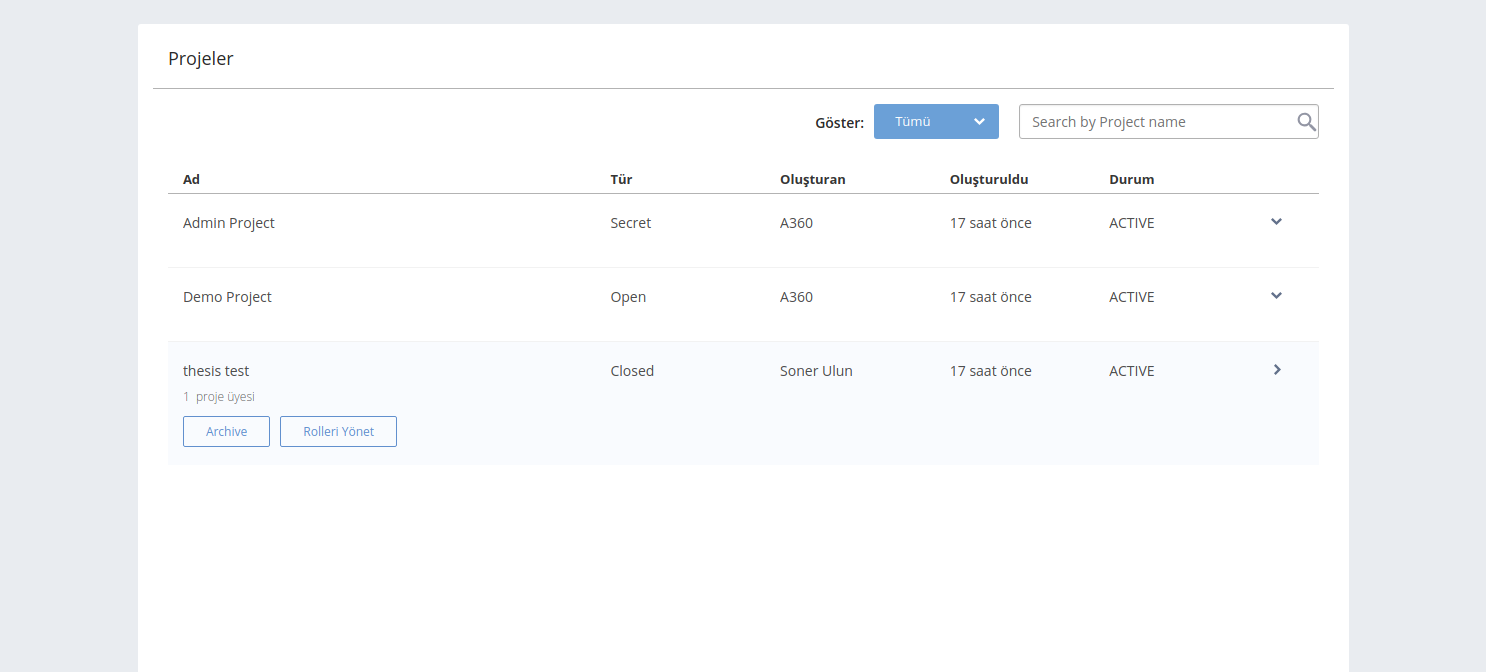Screen dimensions: 1486x672
Task: Click the search magnifier icon
Action: click(x=1306, y=122)
